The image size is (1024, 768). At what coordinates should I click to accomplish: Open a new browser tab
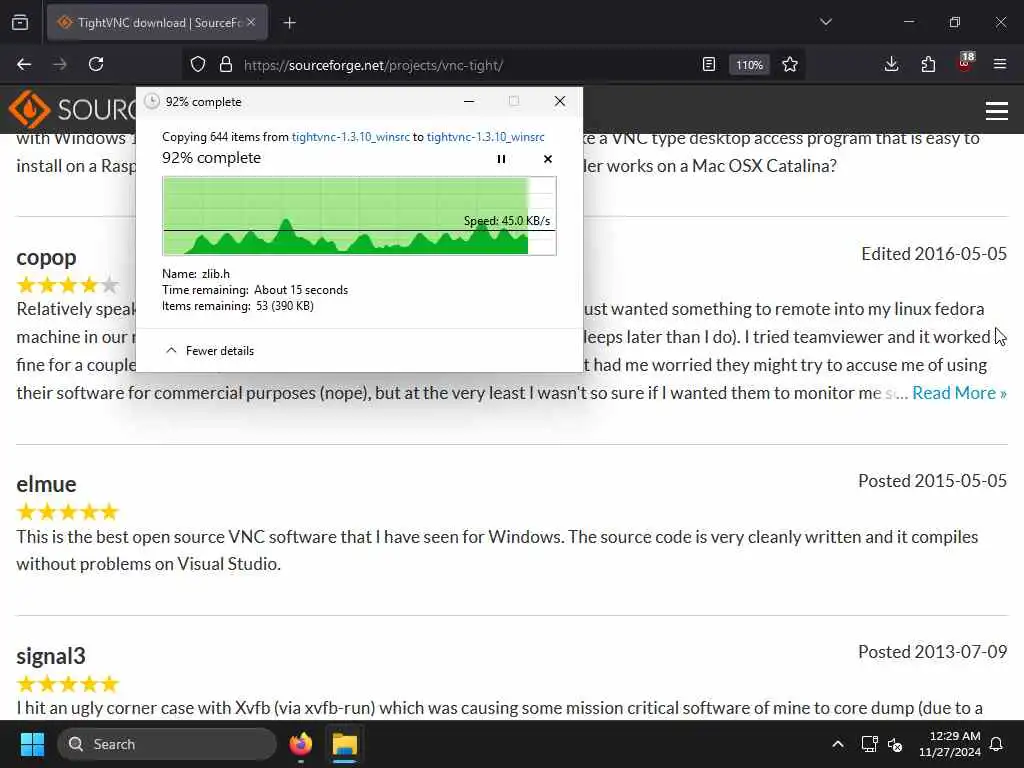click(x=289, y=23)
